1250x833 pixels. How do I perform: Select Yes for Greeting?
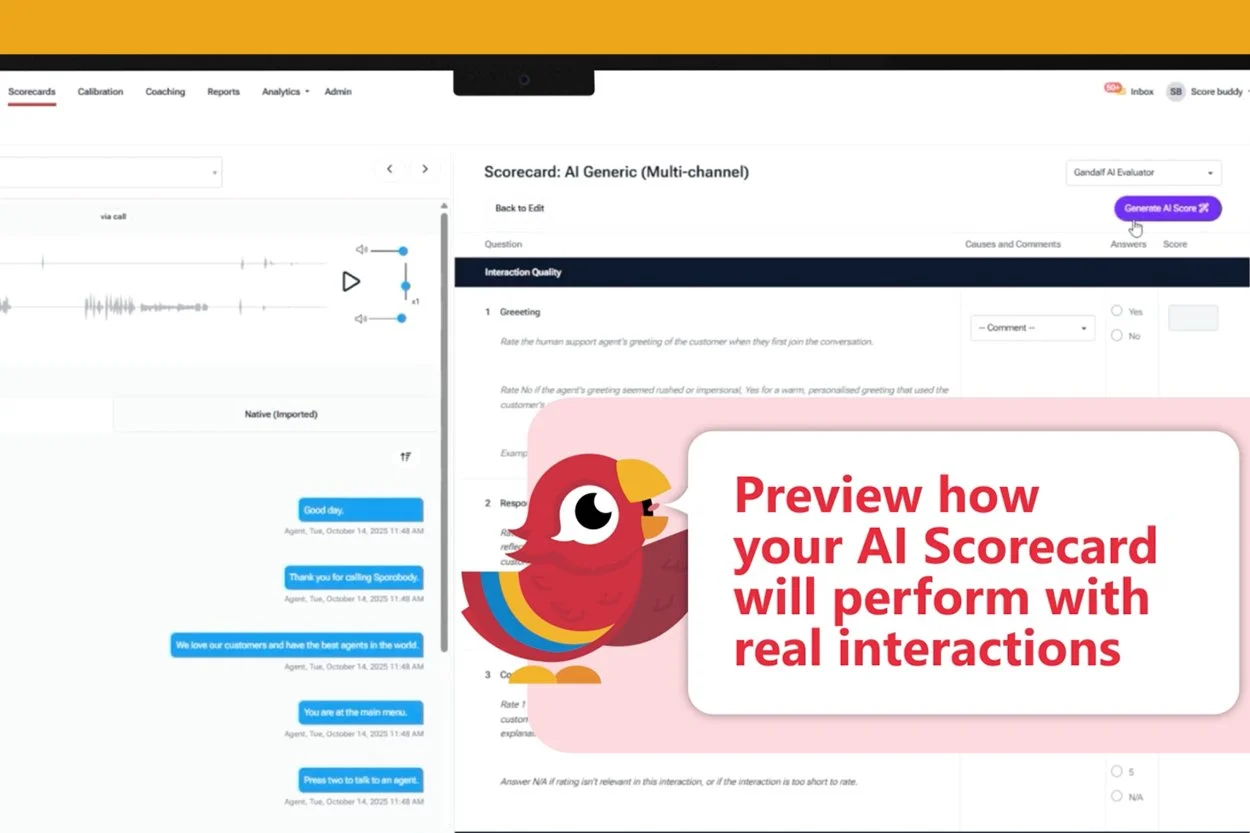pyautogui.click(x=1117, y=311)
